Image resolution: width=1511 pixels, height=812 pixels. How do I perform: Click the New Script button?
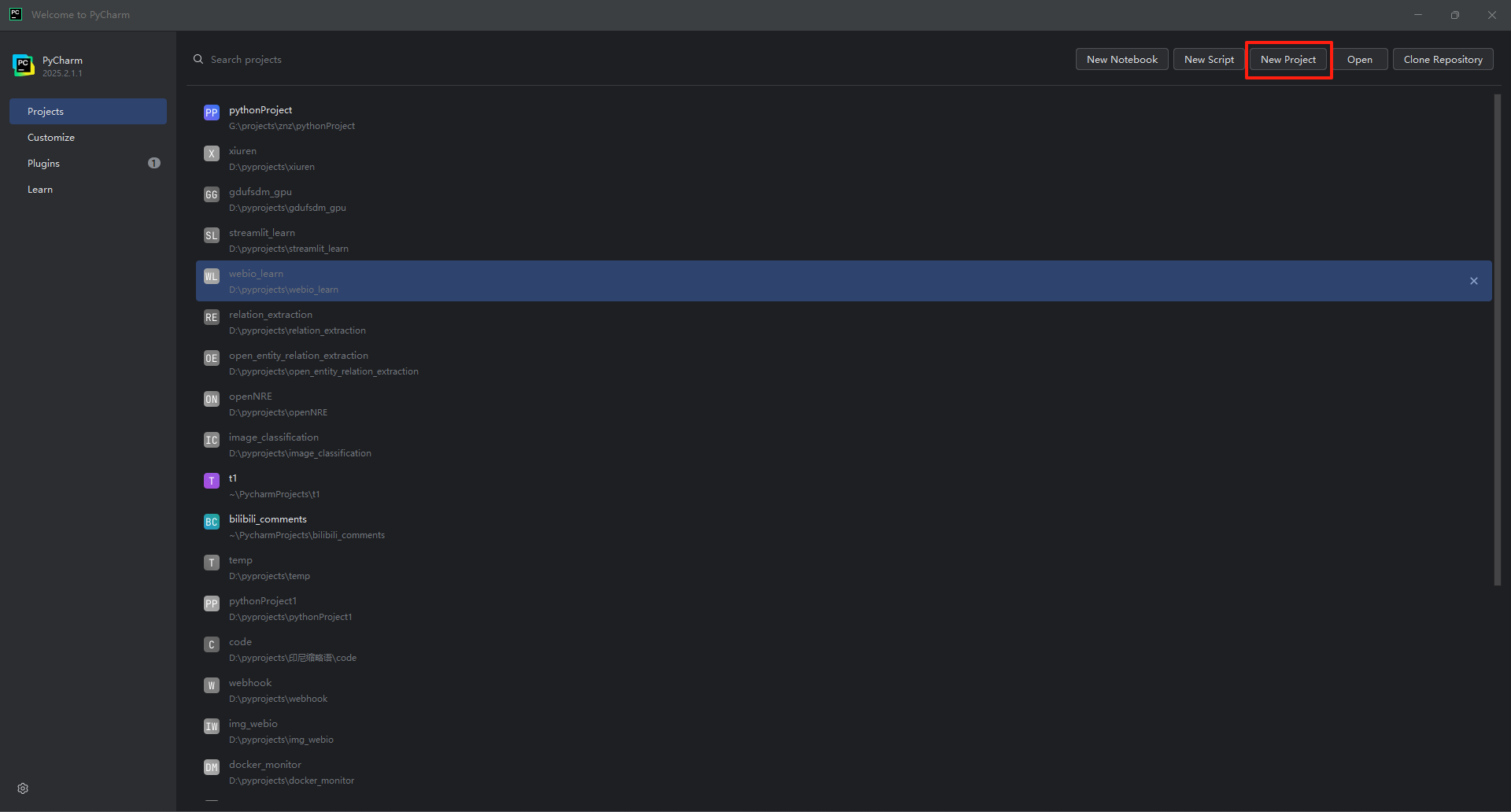pyautogui.click(x=1209, y=59)
